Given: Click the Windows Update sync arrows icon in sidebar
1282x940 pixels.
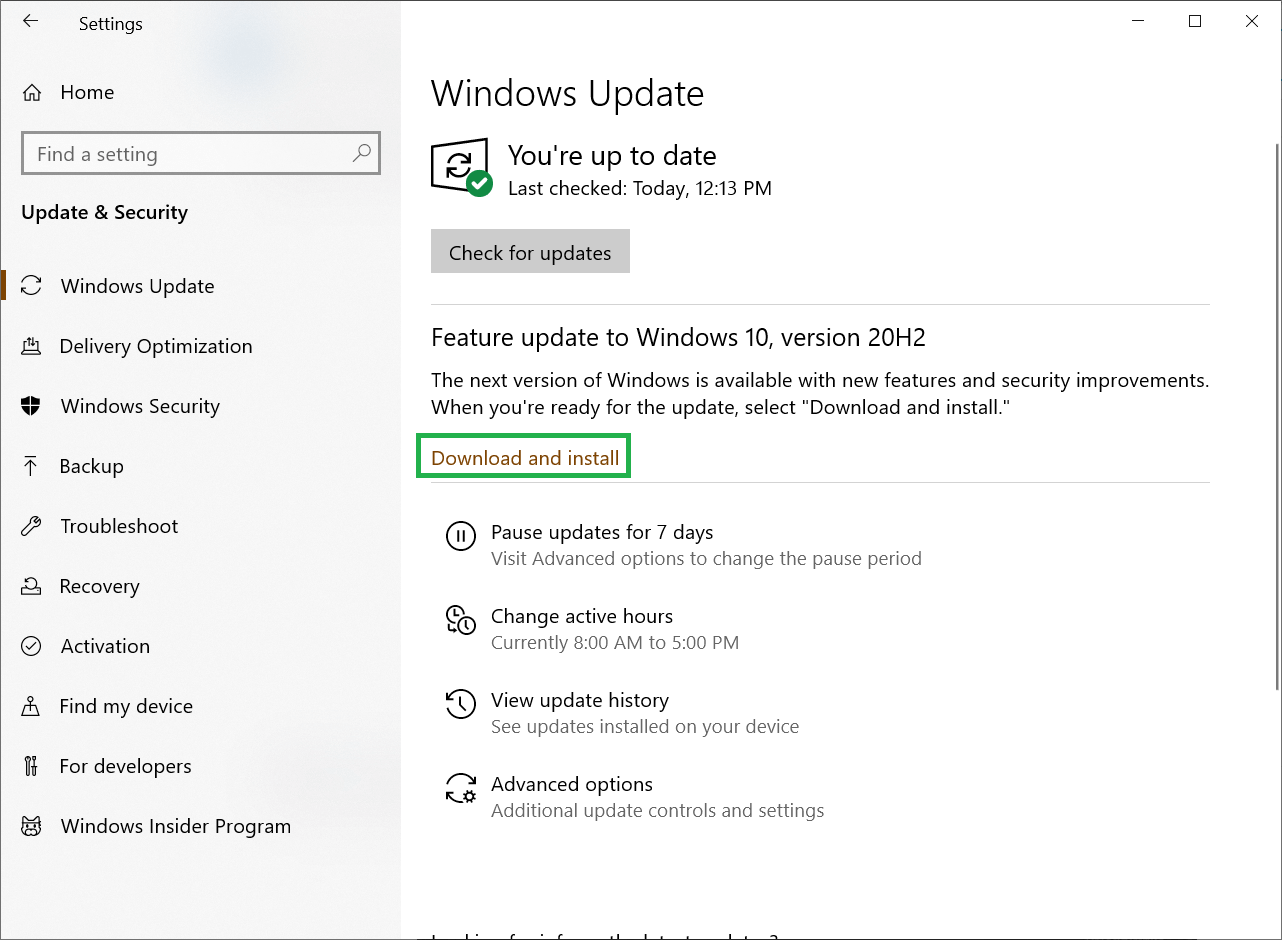Looking at the screenshot, I should tap(32, 286).
